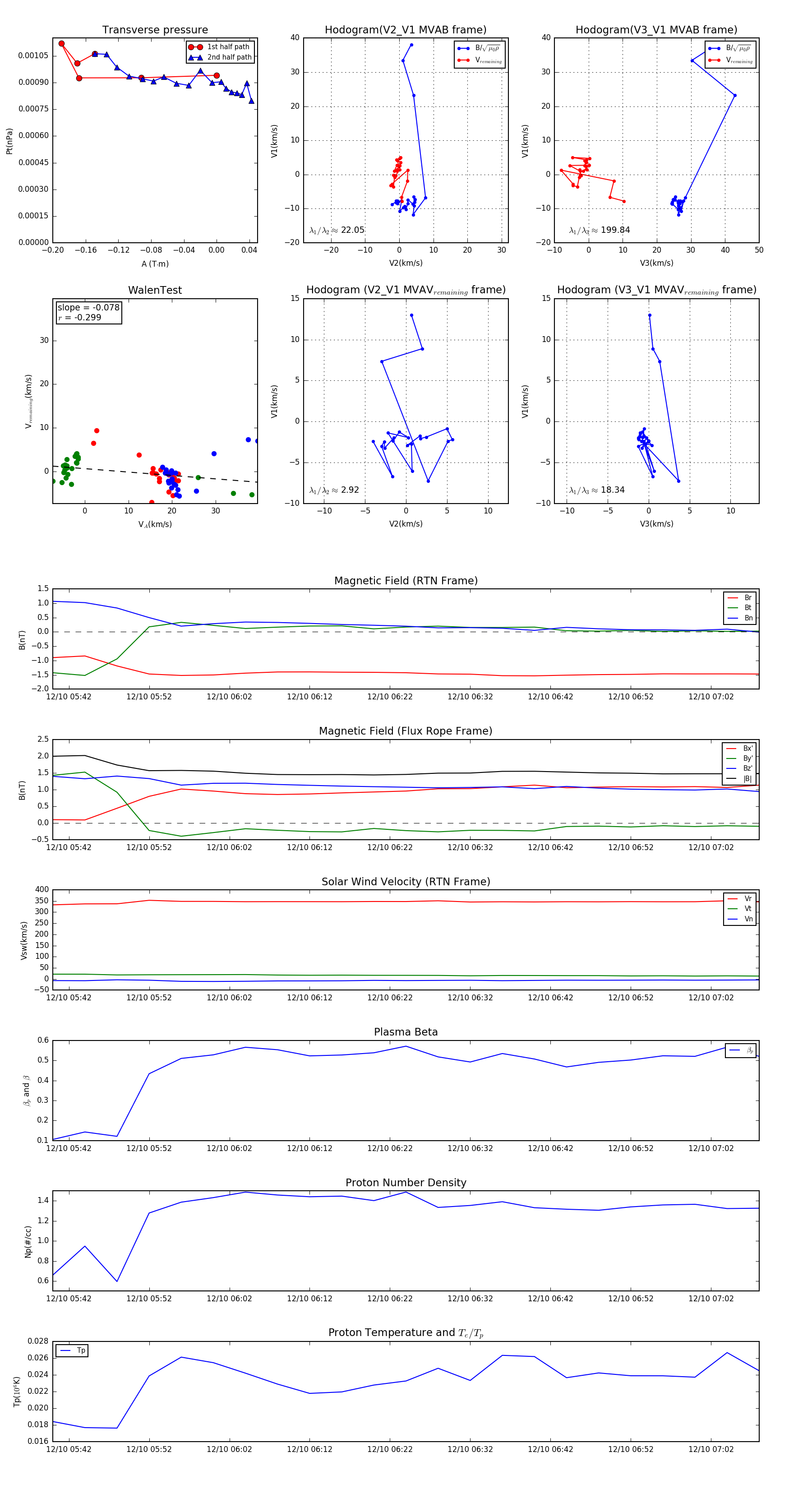Click the "By'" legend entry
The height and width of the screenshot is (1489, 812).
point(739,758)
